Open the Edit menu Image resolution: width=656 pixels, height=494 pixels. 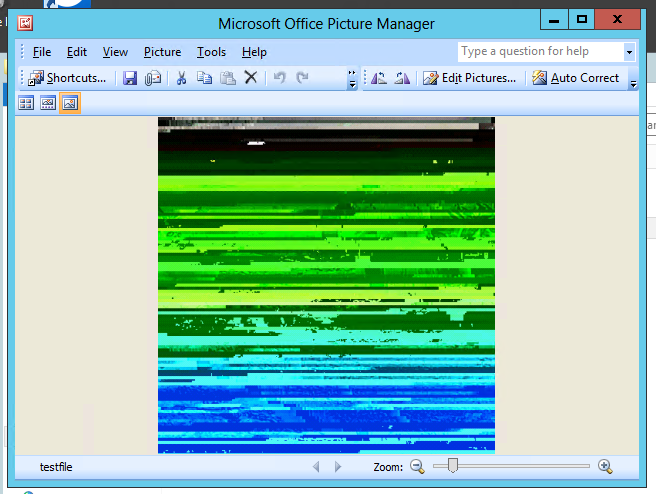tap(77, 52)
